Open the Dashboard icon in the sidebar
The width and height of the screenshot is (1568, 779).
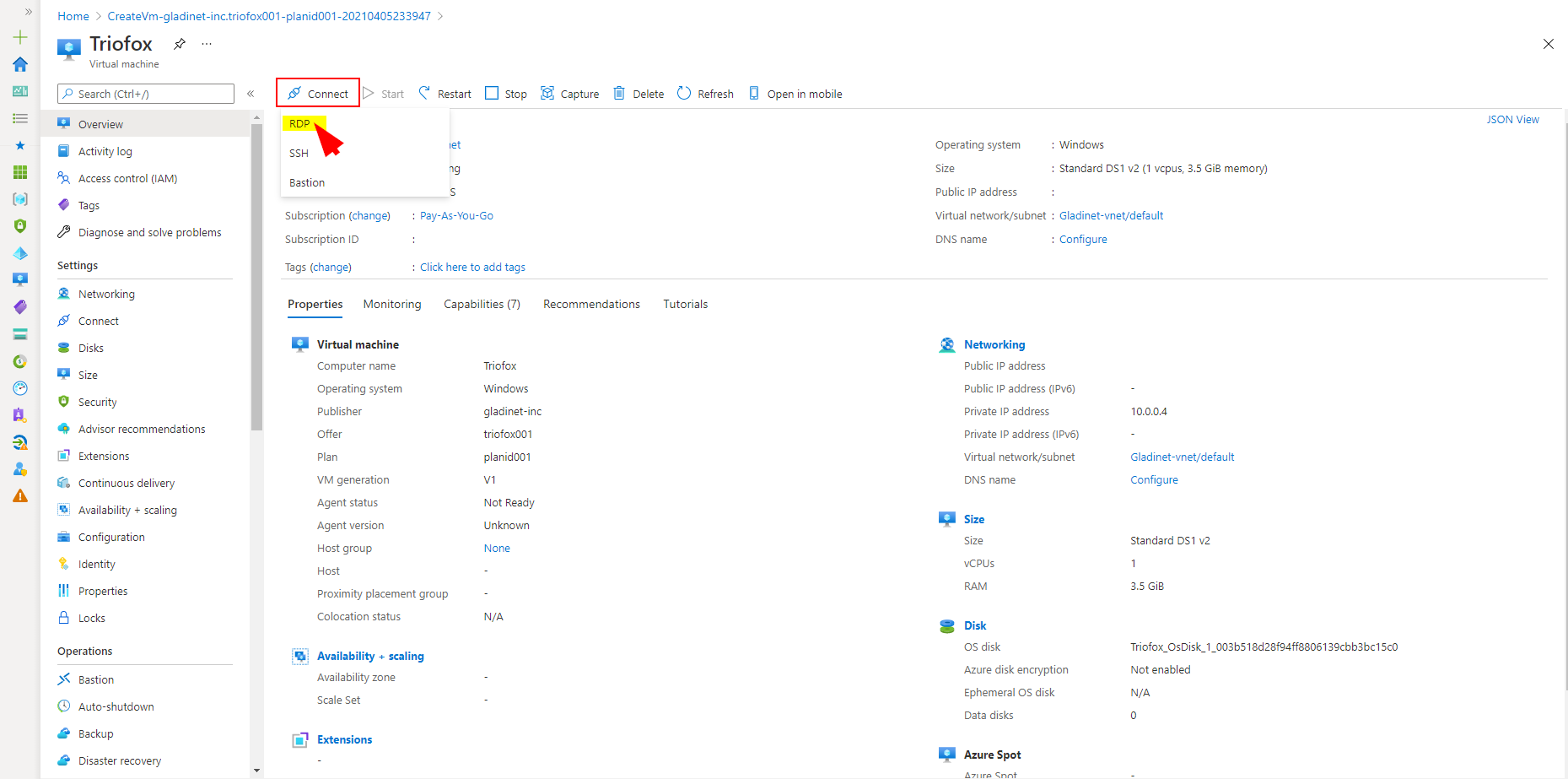coord(20,91)
